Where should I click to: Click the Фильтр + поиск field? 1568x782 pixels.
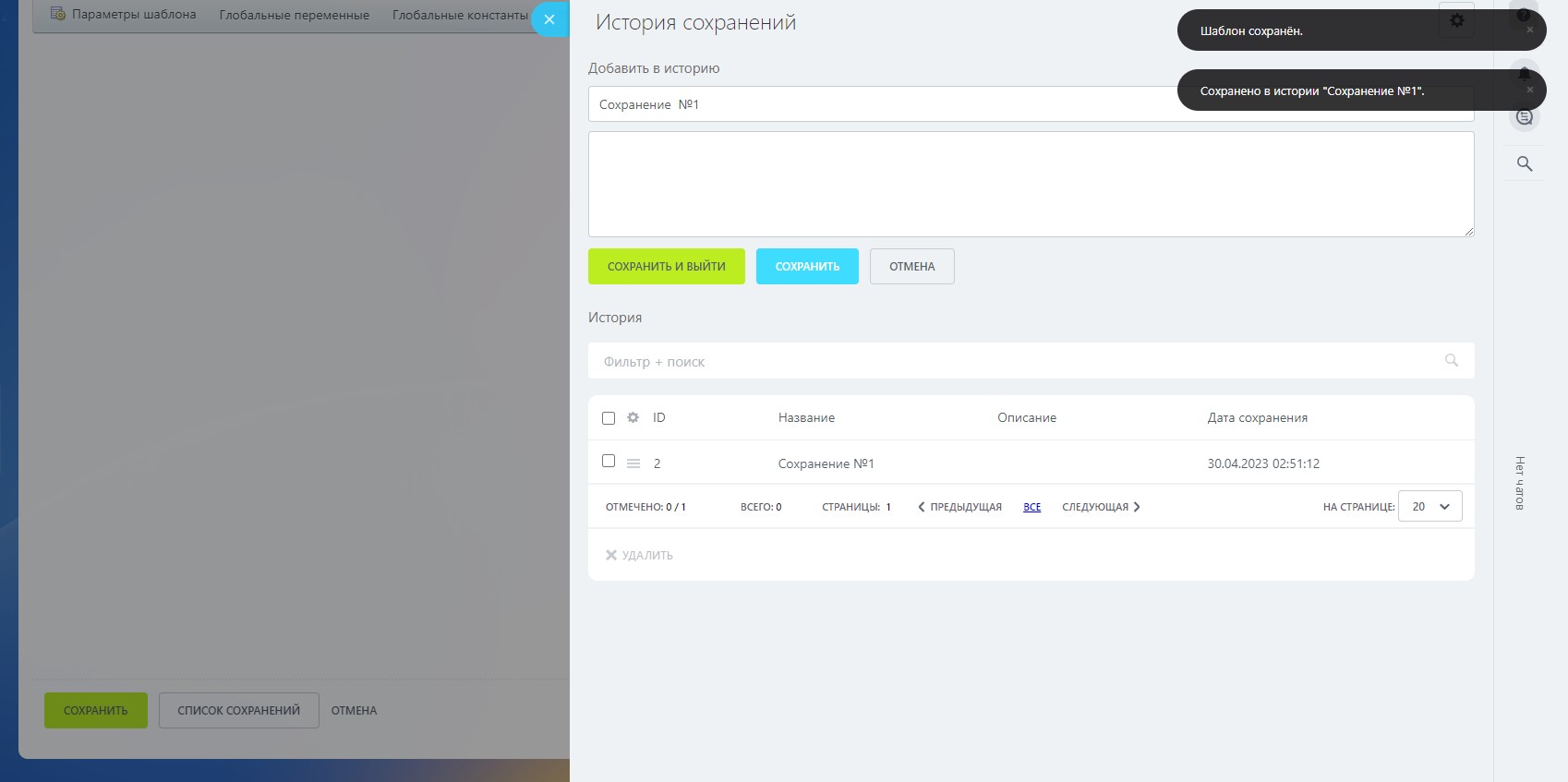coord(1031,361)
